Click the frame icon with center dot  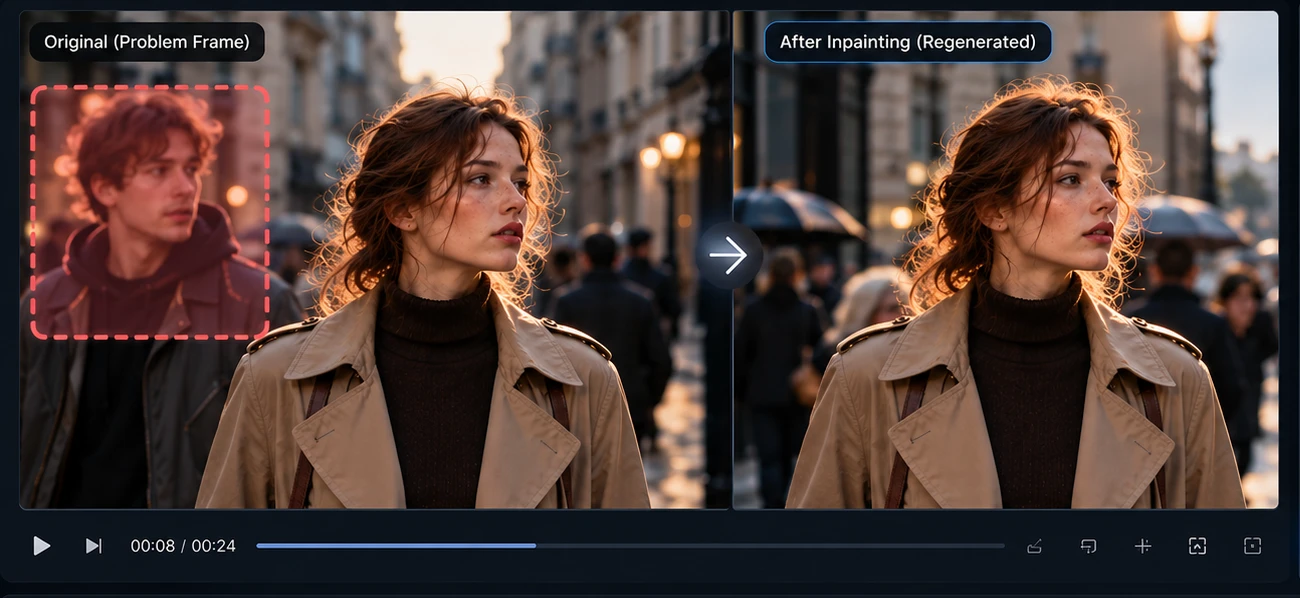[x=1252, y=545]
